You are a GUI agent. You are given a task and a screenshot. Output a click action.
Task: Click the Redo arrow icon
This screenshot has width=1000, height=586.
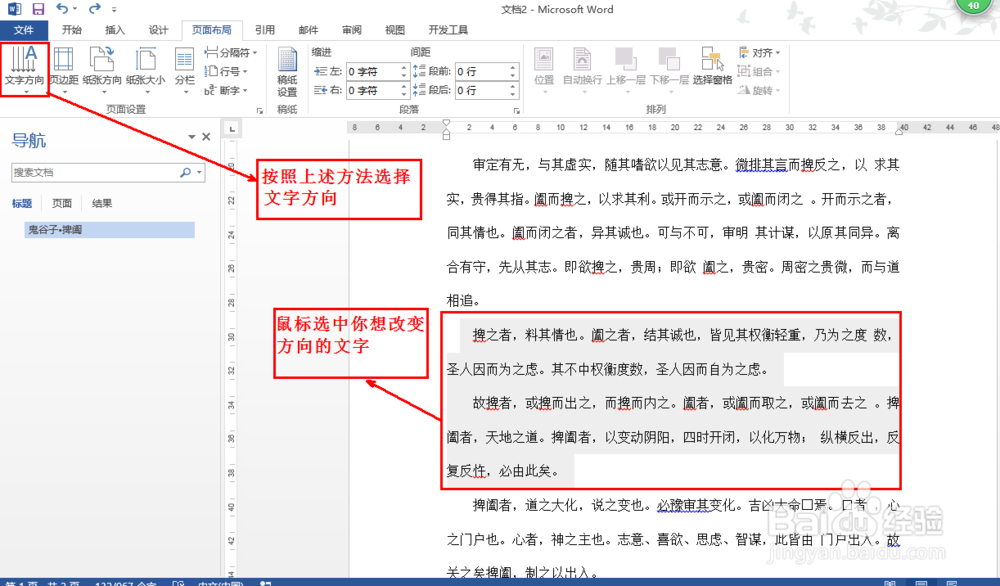(94, 9)
